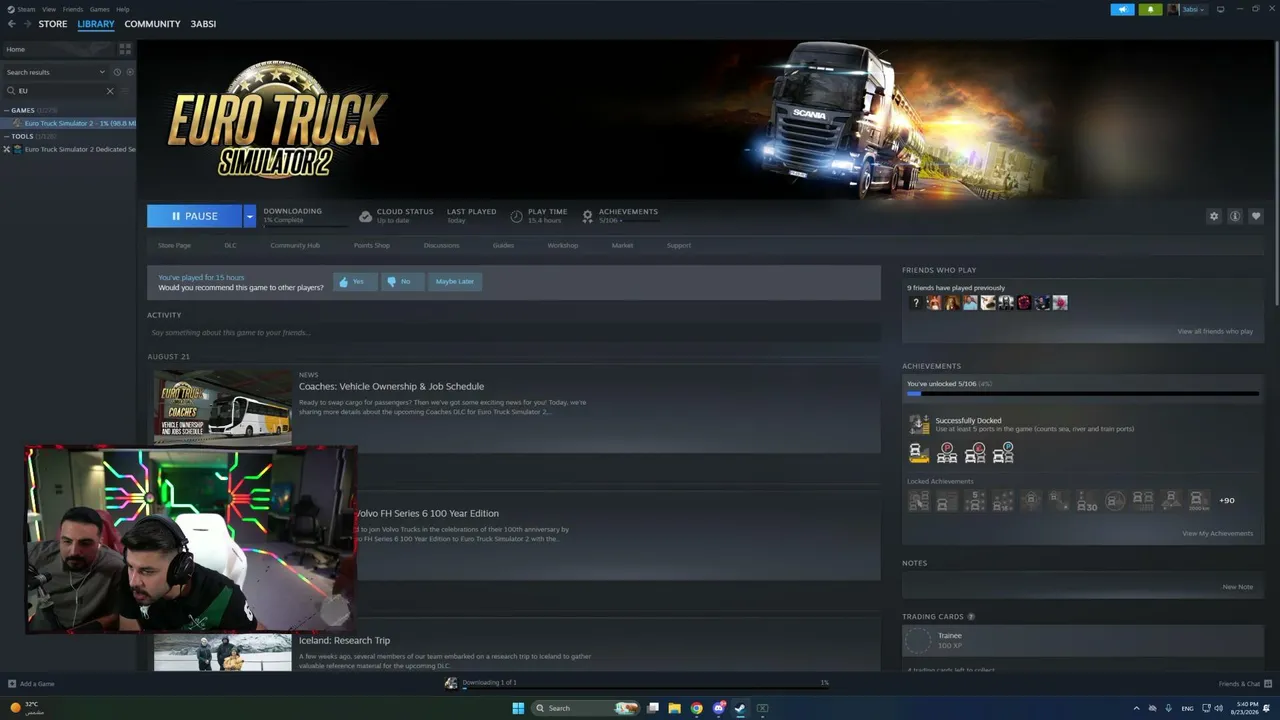Open the Coaches news thumbnail
Screen dimensions: 1280x720
[x=222, y=407]
